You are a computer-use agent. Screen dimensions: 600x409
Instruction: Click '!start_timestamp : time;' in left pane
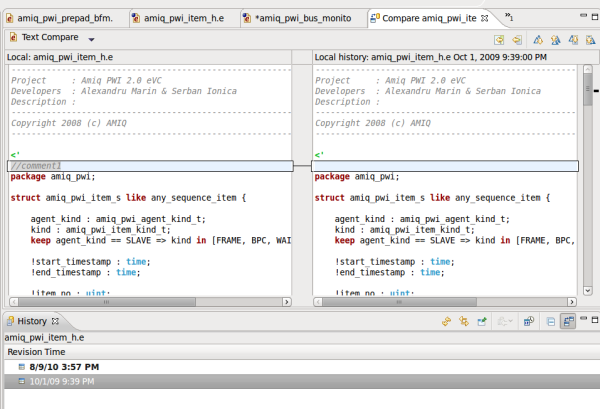tap(91, 262)
